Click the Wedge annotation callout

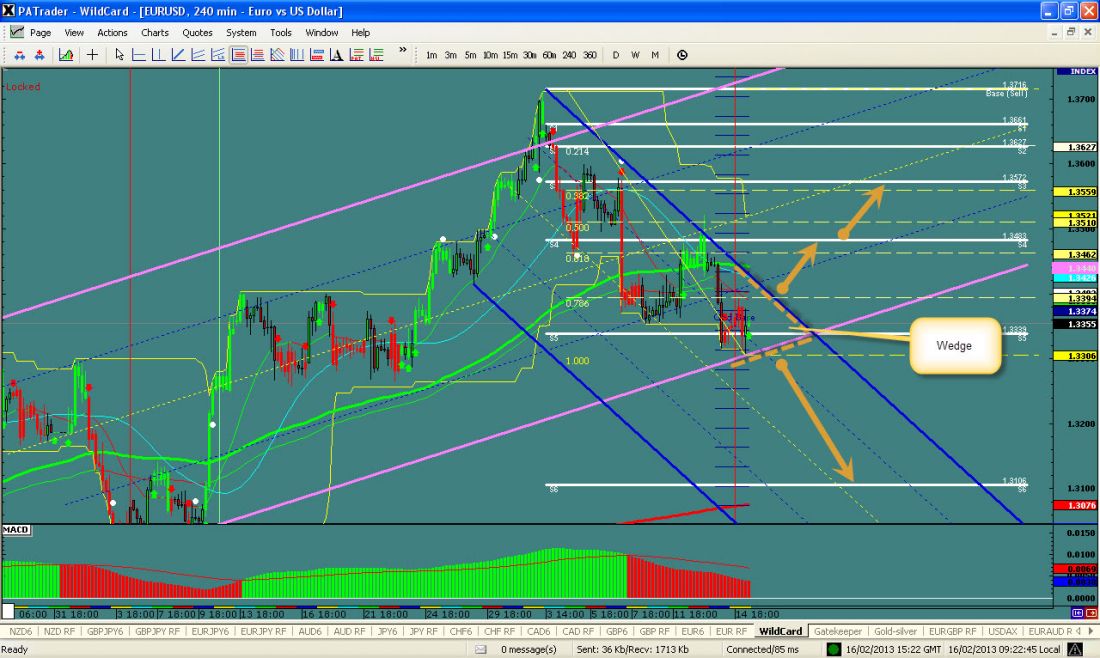coord(954,346)
